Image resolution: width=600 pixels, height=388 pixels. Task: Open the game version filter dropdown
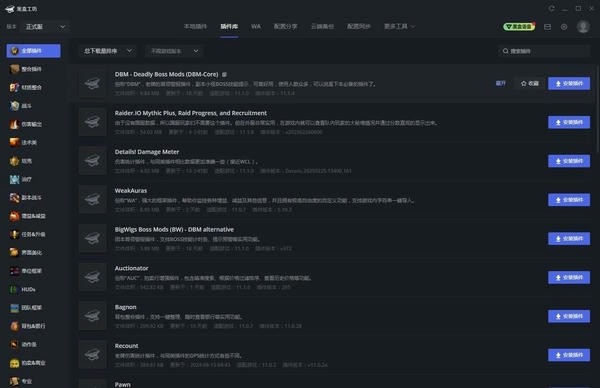tap(174, 51)
